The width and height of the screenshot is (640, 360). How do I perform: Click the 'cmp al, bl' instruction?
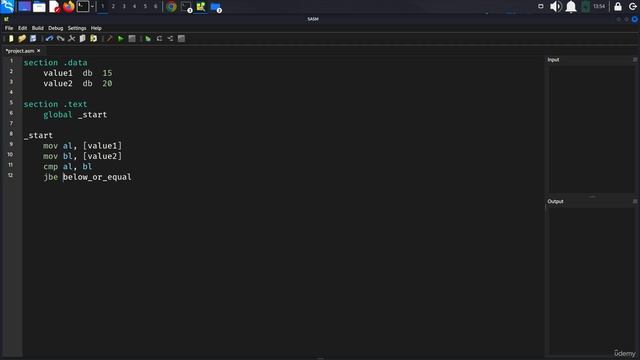pyautogui.click(x=67, y=167)
